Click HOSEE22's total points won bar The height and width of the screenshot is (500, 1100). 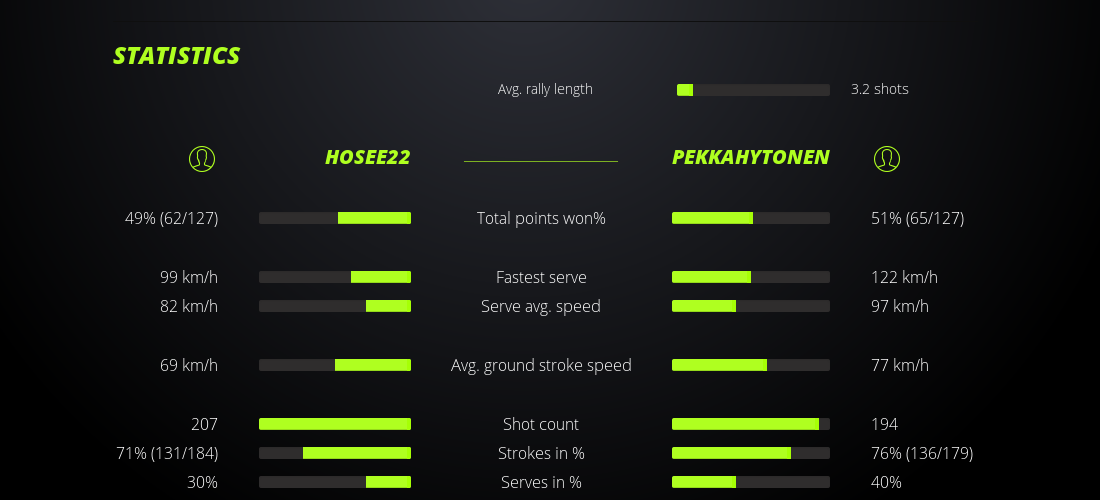click(335, 218)
